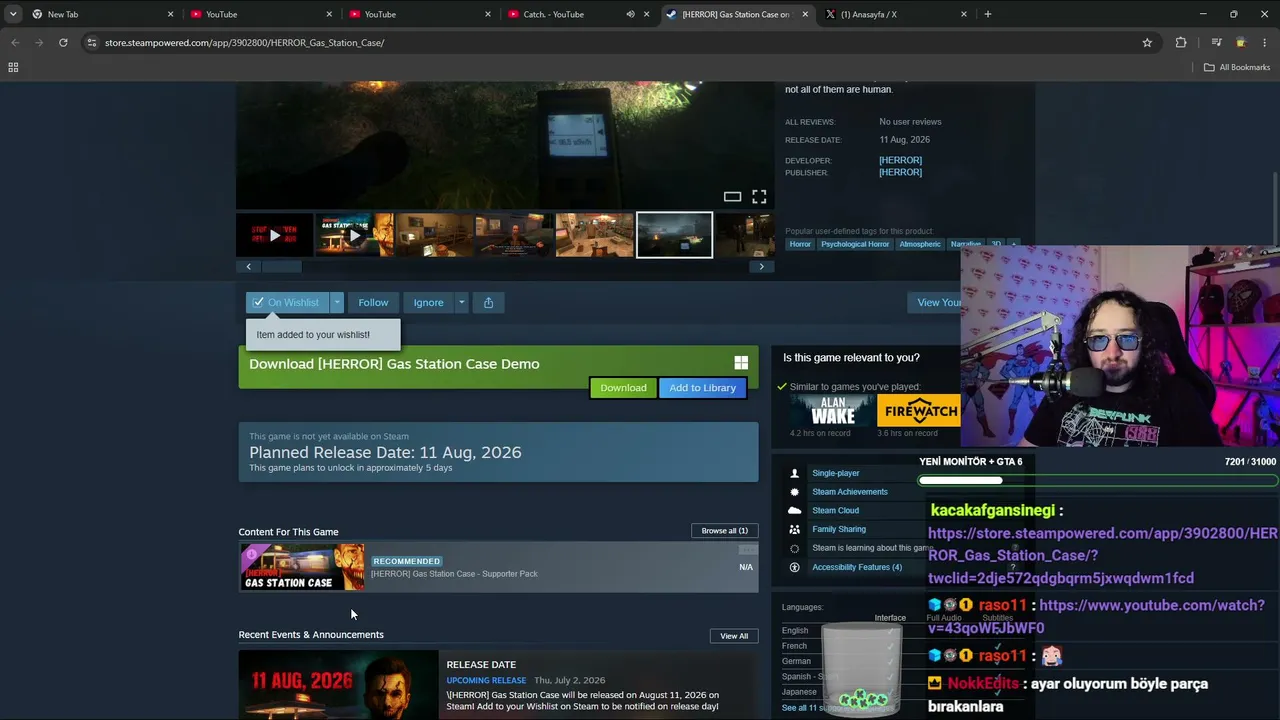1280x720 pixels.
Task: Bookmark this page with the star icon
Action: pyautogui.click(x=1147, y=43)
